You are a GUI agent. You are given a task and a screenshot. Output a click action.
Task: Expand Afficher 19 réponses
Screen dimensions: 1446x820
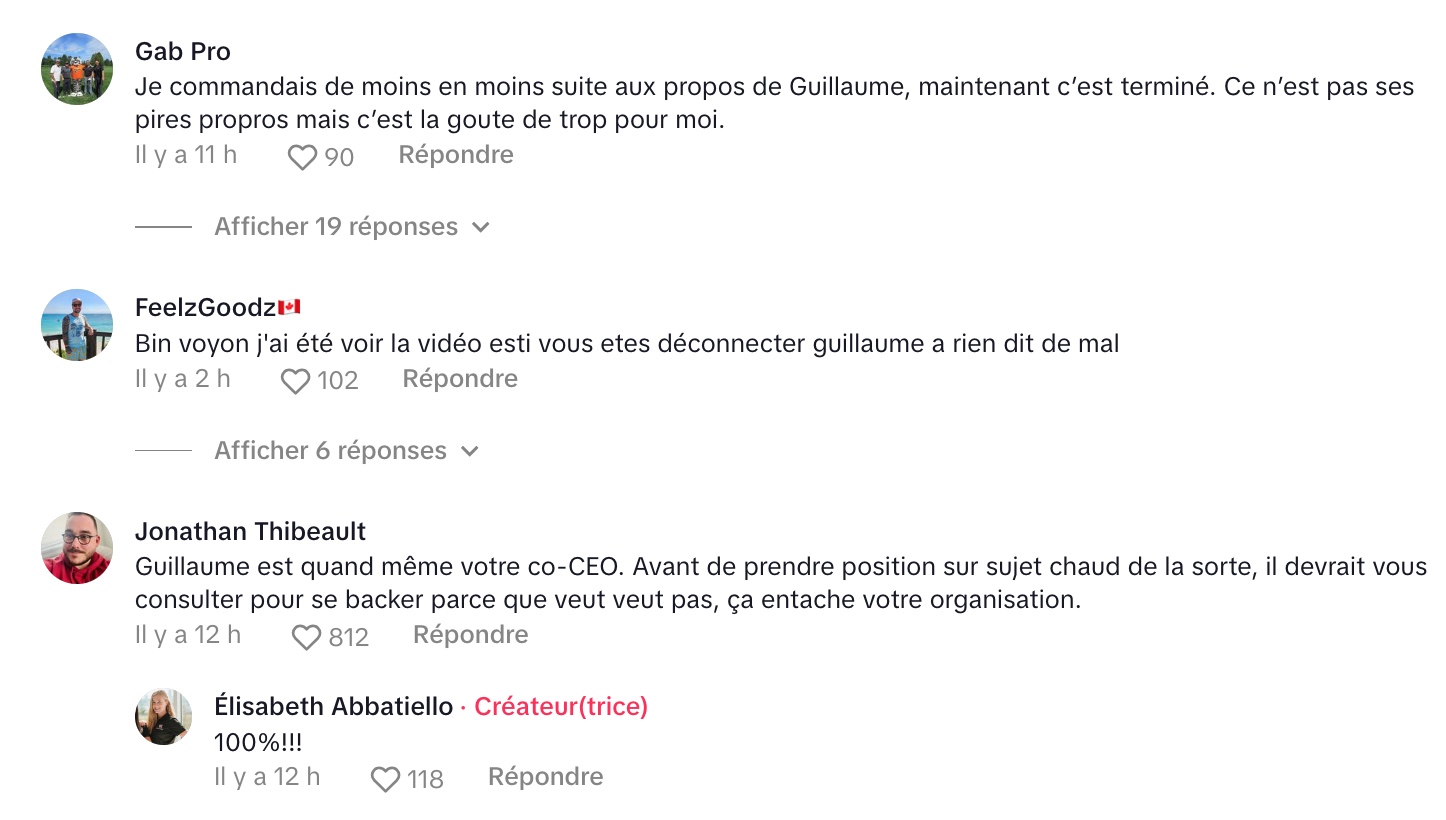(x=336, y=227)
